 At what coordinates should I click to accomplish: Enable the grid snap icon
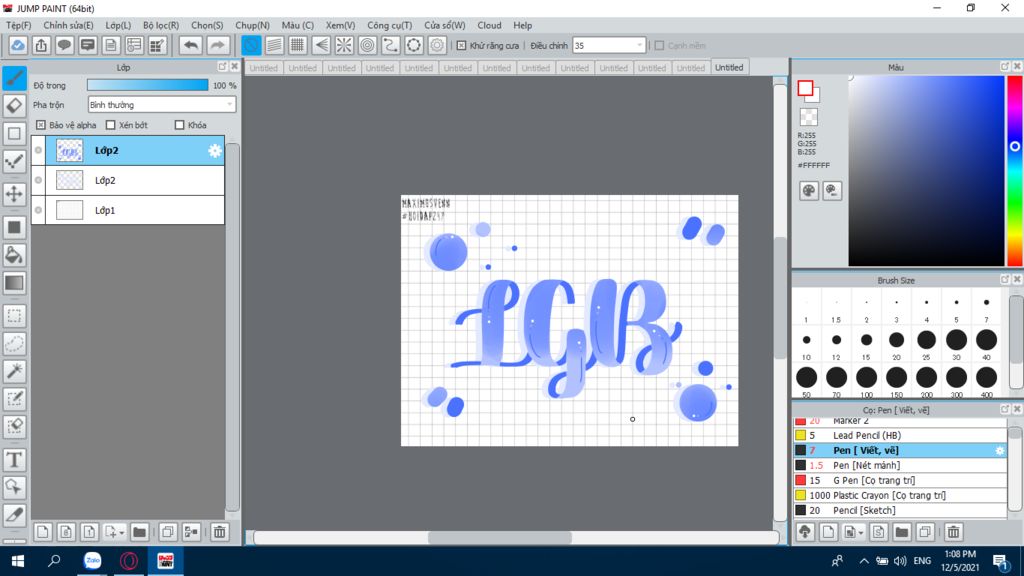point(298,45)
